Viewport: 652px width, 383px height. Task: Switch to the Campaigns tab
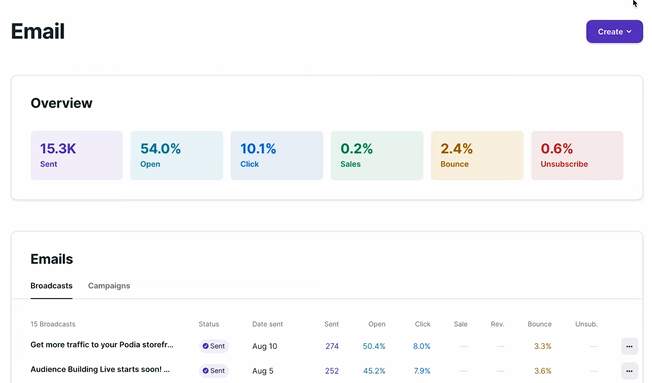(x=109, y=286)
